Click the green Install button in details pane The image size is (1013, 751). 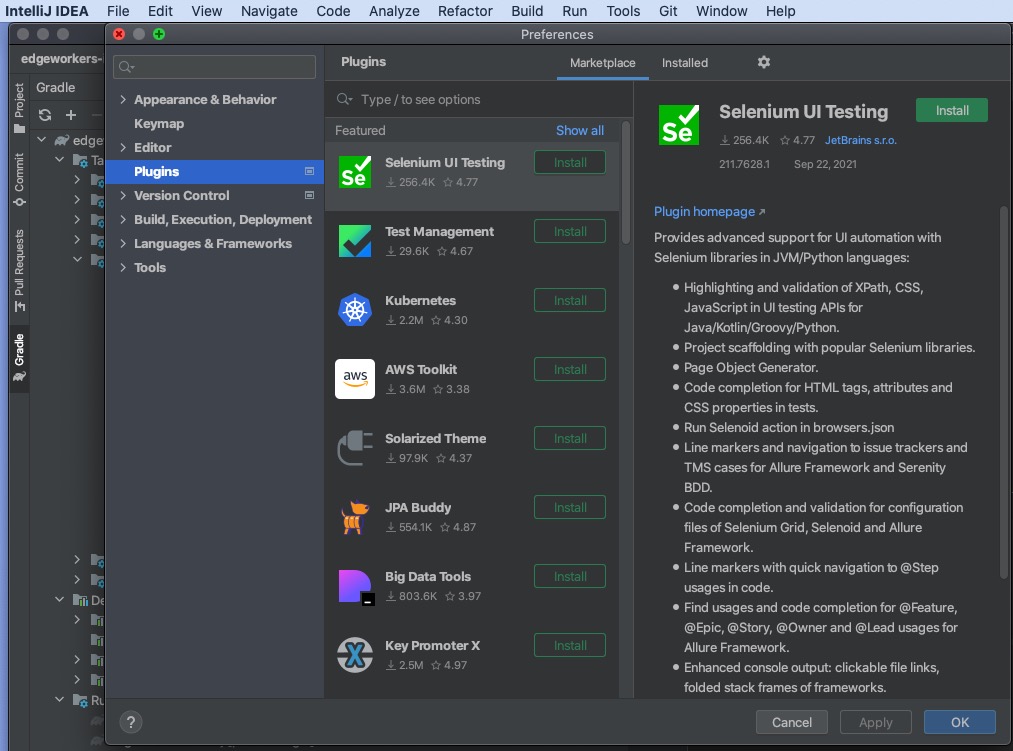pos(952,111)
